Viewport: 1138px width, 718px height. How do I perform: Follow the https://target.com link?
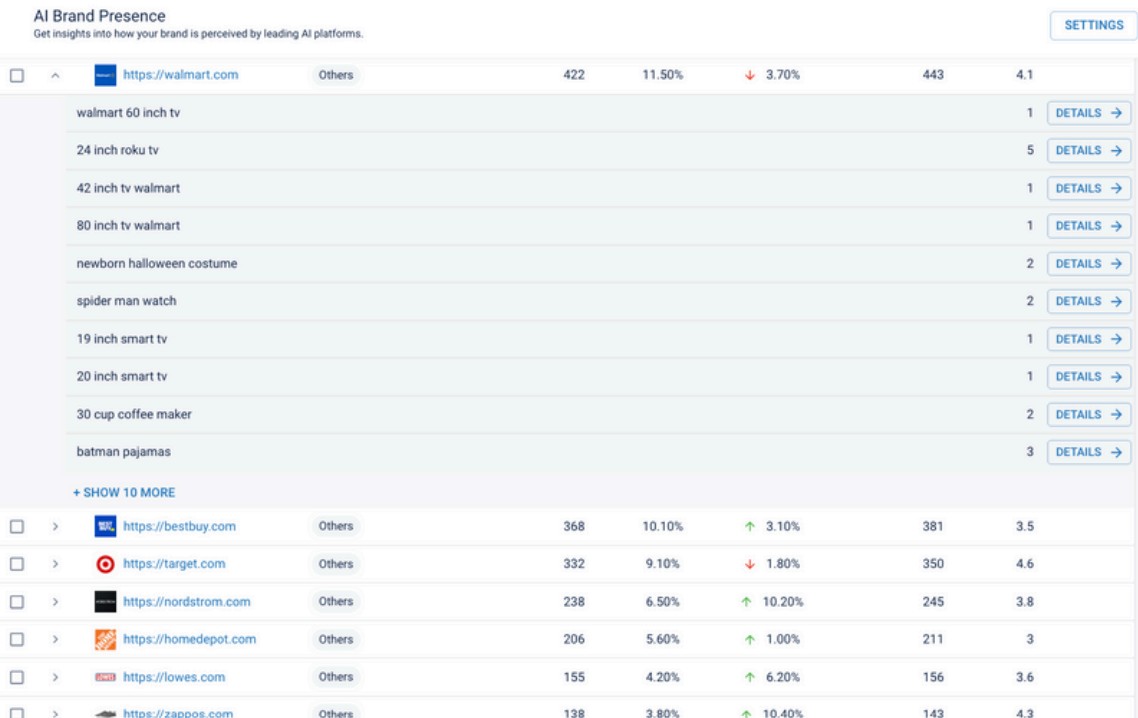pos(174,564)
